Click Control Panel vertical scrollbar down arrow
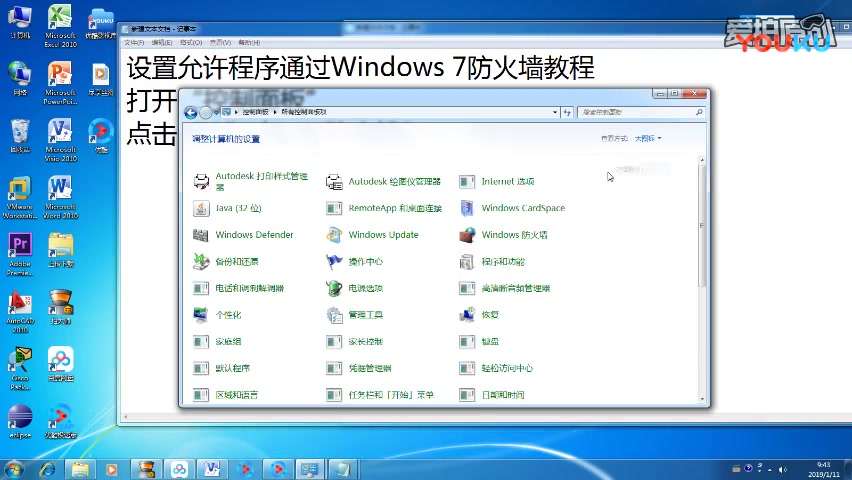The width and height of the screenshot is (852, 480). tap(702, 399)
